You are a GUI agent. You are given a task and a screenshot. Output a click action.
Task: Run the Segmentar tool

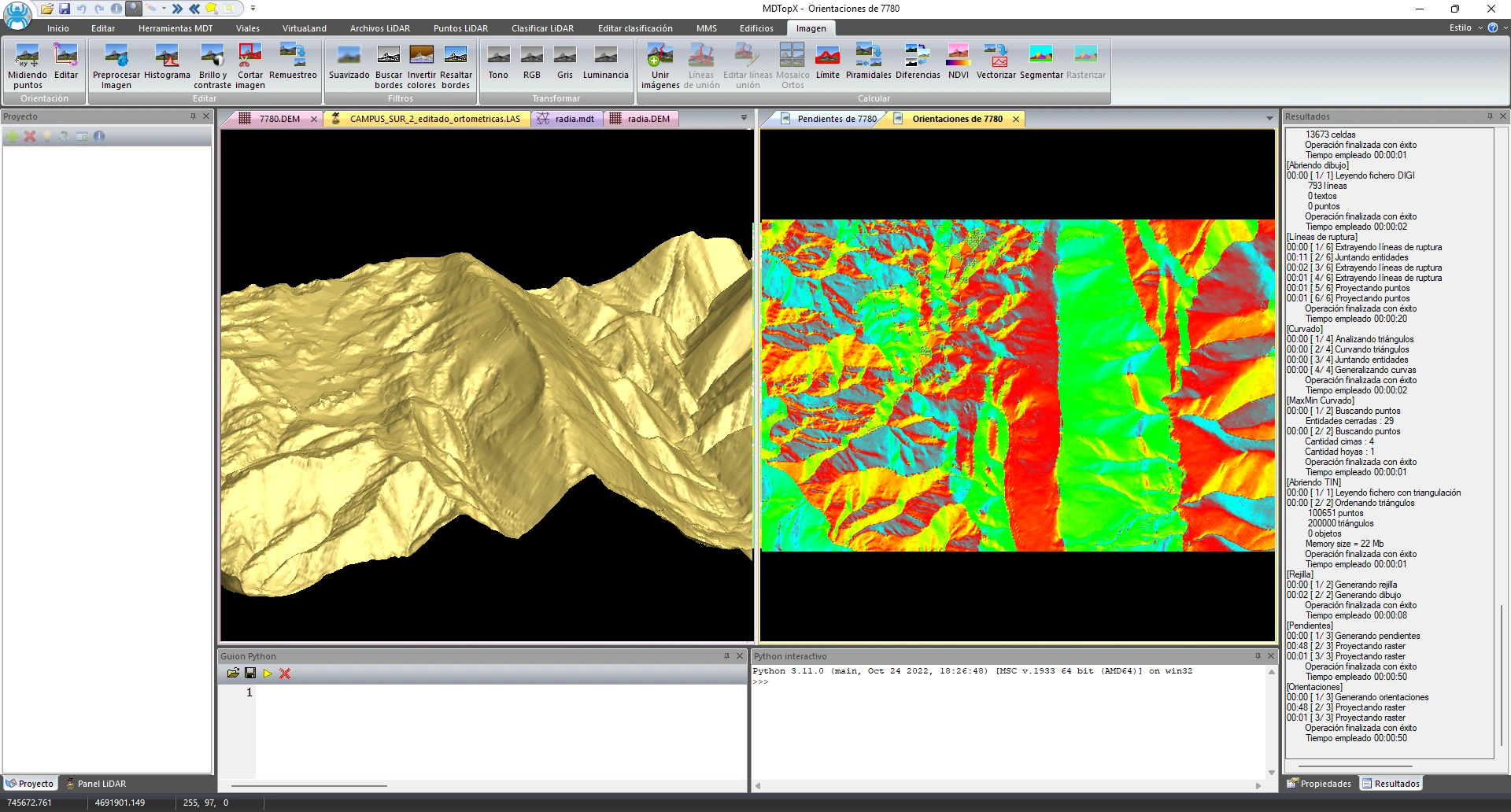[1041, 61]
